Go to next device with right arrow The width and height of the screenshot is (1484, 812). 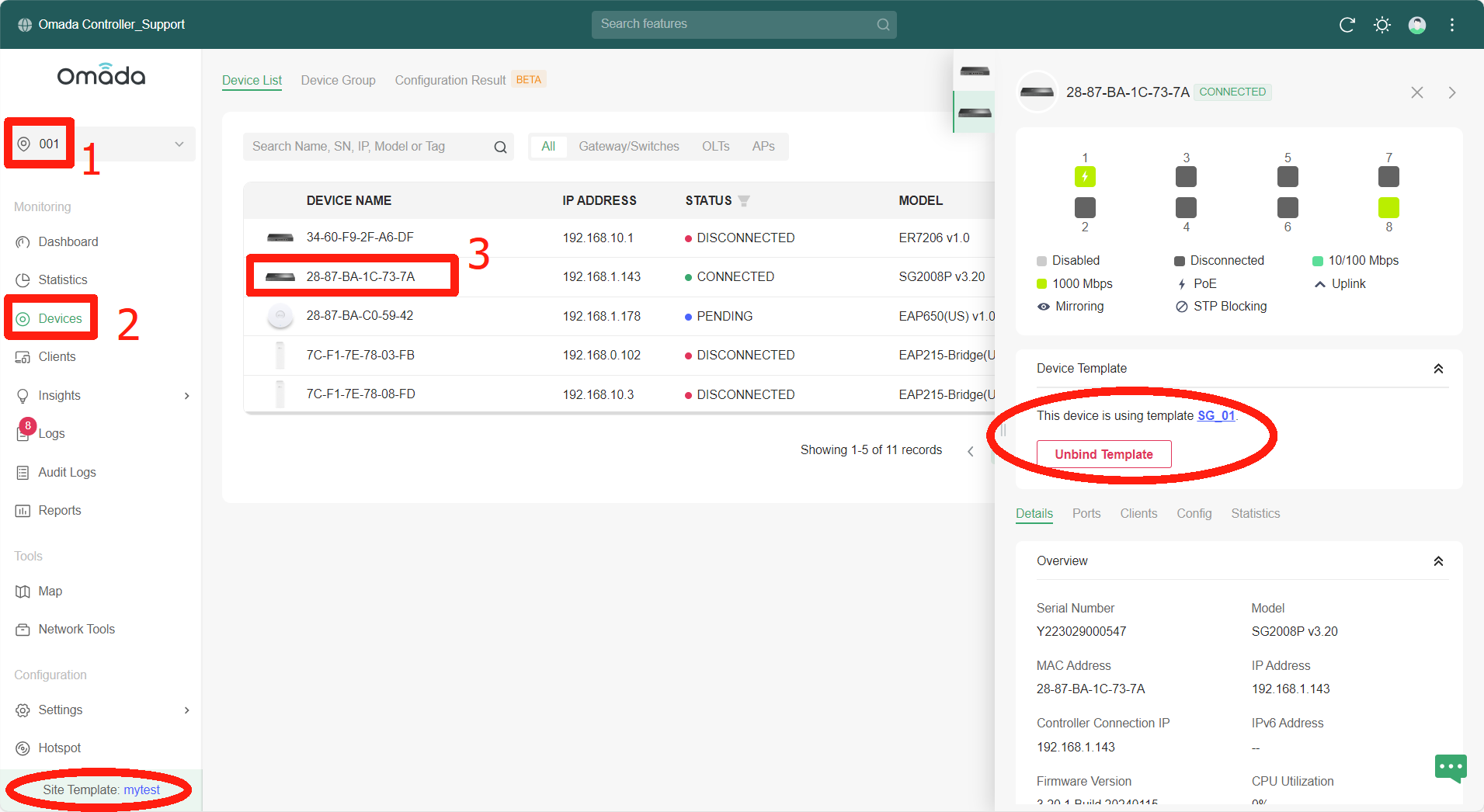1452,92
